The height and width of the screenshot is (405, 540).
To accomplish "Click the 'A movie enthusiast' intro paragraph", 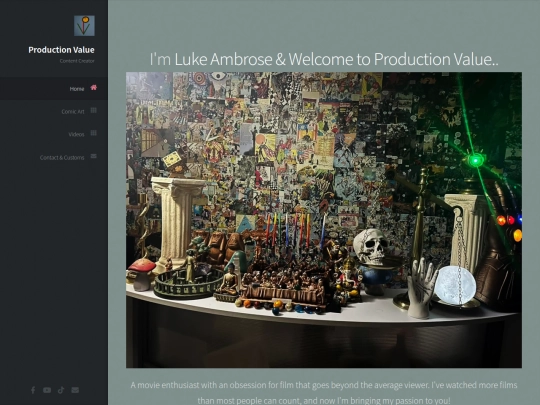I will point(324,393).
